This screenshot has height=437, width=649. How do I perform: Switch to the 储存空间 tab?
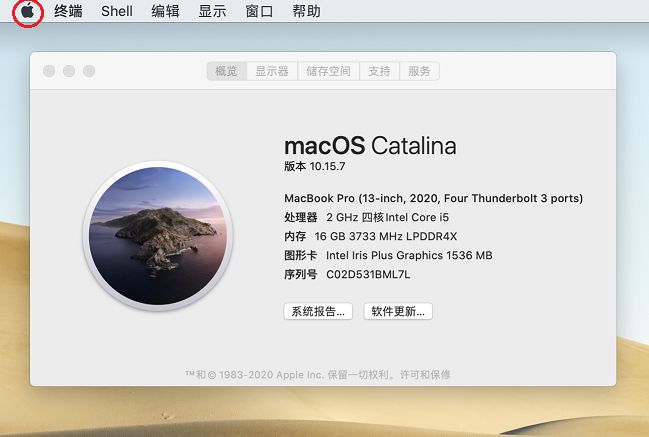click(328, 71)
